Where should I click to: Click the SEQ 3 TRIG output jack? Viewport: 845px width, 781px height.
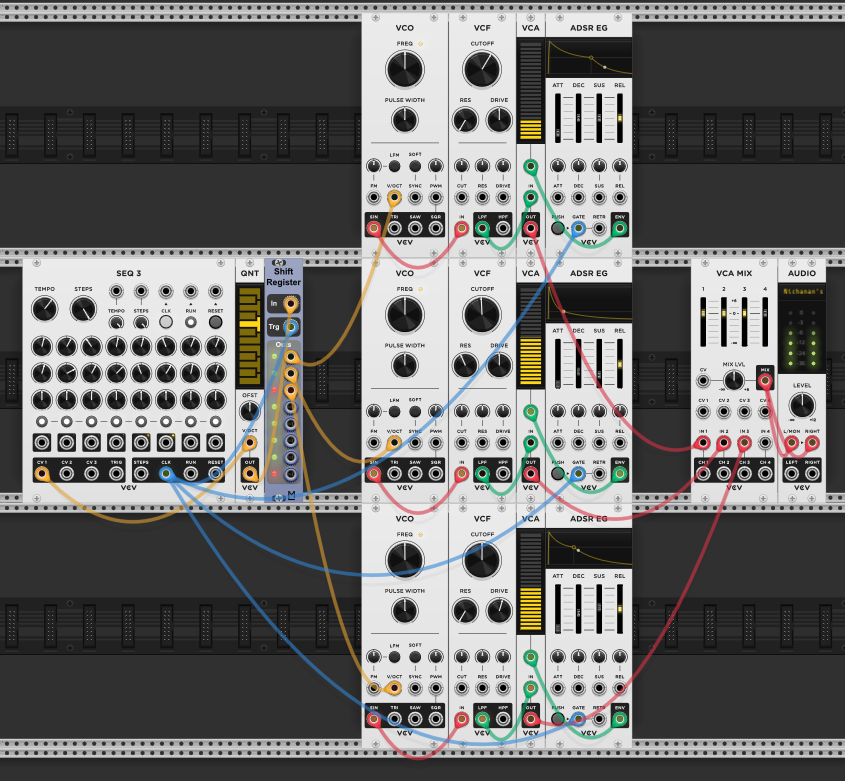pyautogui.click(x=116, y=474)
